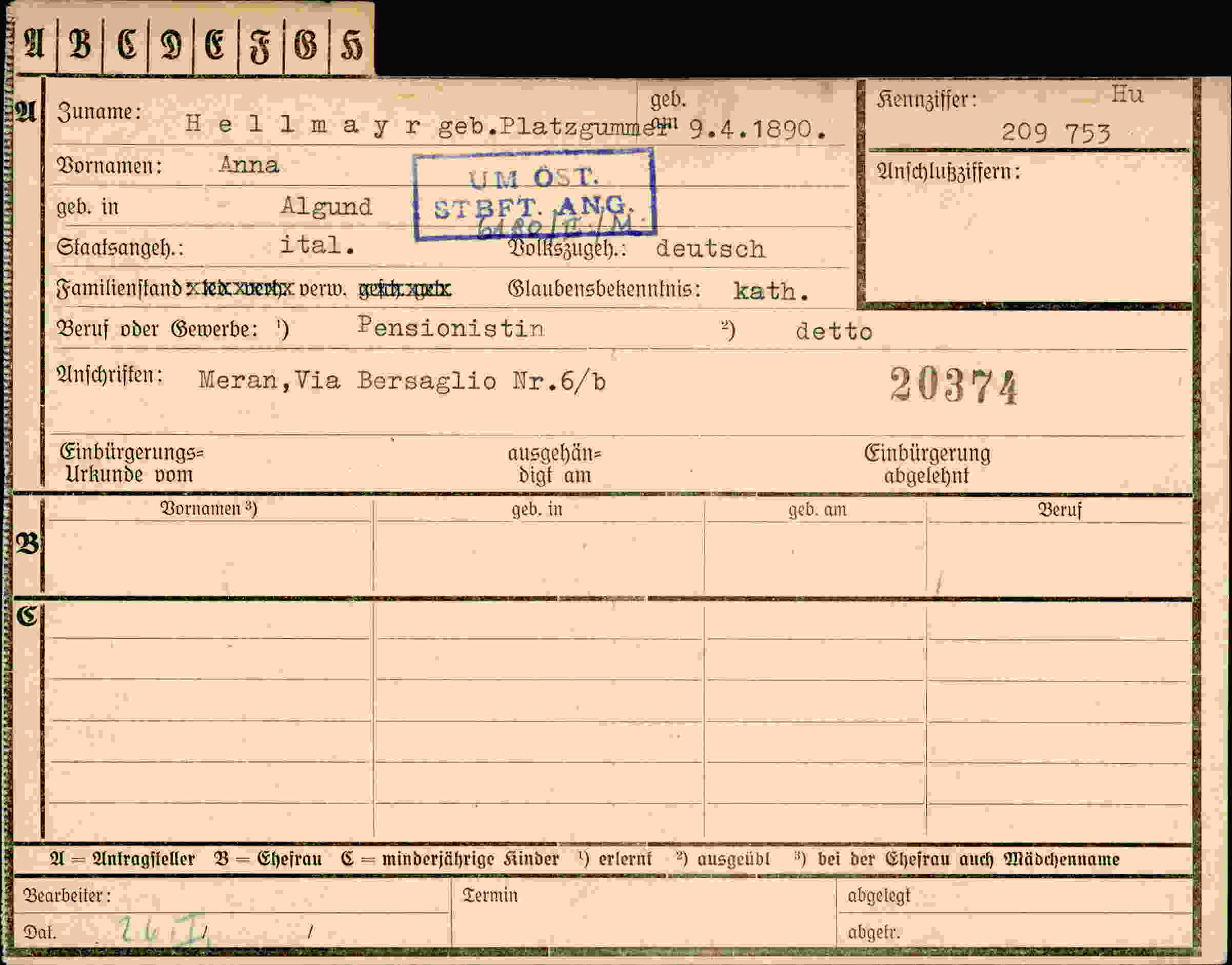1232x965 pixels.
Task: Click the blue stamp "UM OST. STBFT. ANG."
Action: click(534, 194)
